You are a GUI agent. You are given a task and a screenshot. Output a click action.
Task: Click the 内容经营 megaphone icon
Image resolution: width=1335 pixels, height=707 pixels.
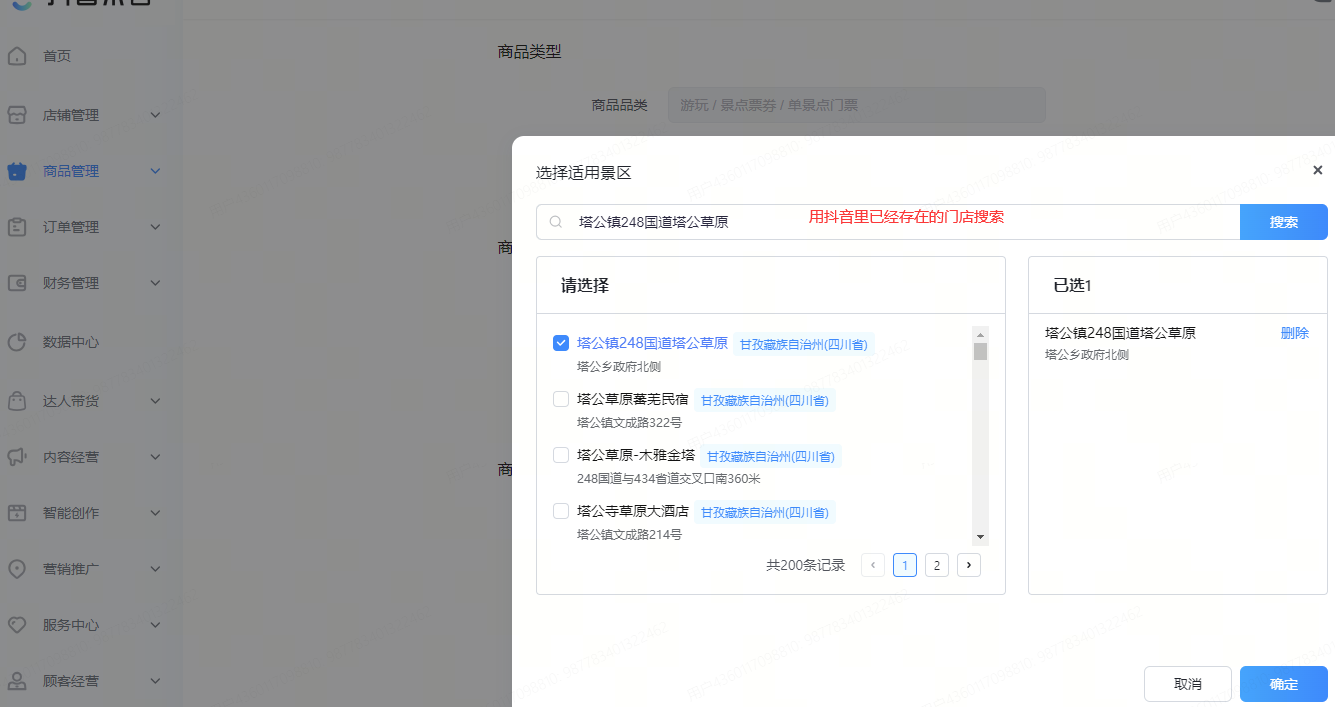(17, 457)
